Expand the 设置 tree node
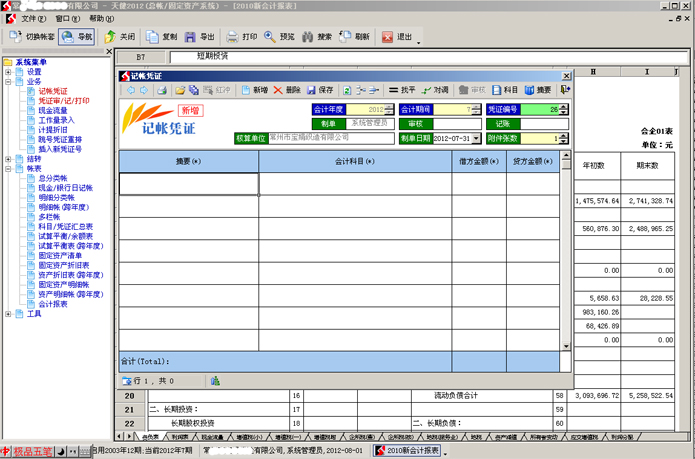695x459 pixels. 9,72
